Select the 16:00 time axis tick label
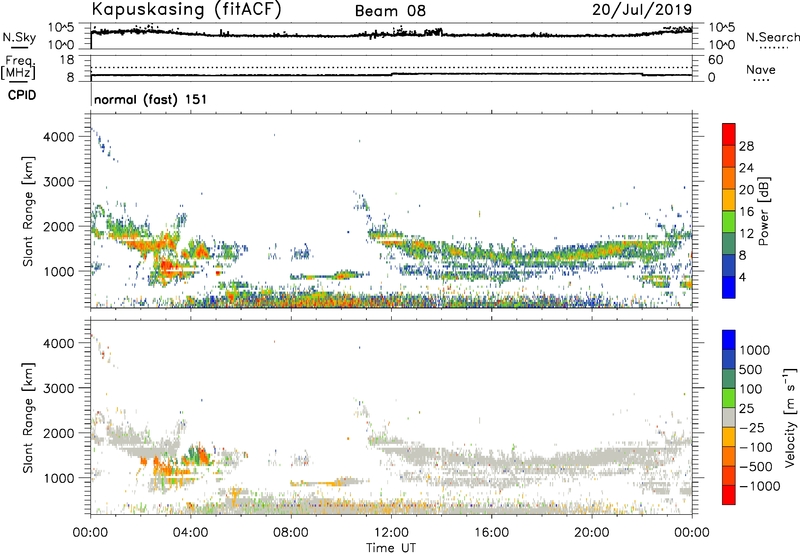 pyautogui.click(x=491, y=533)
